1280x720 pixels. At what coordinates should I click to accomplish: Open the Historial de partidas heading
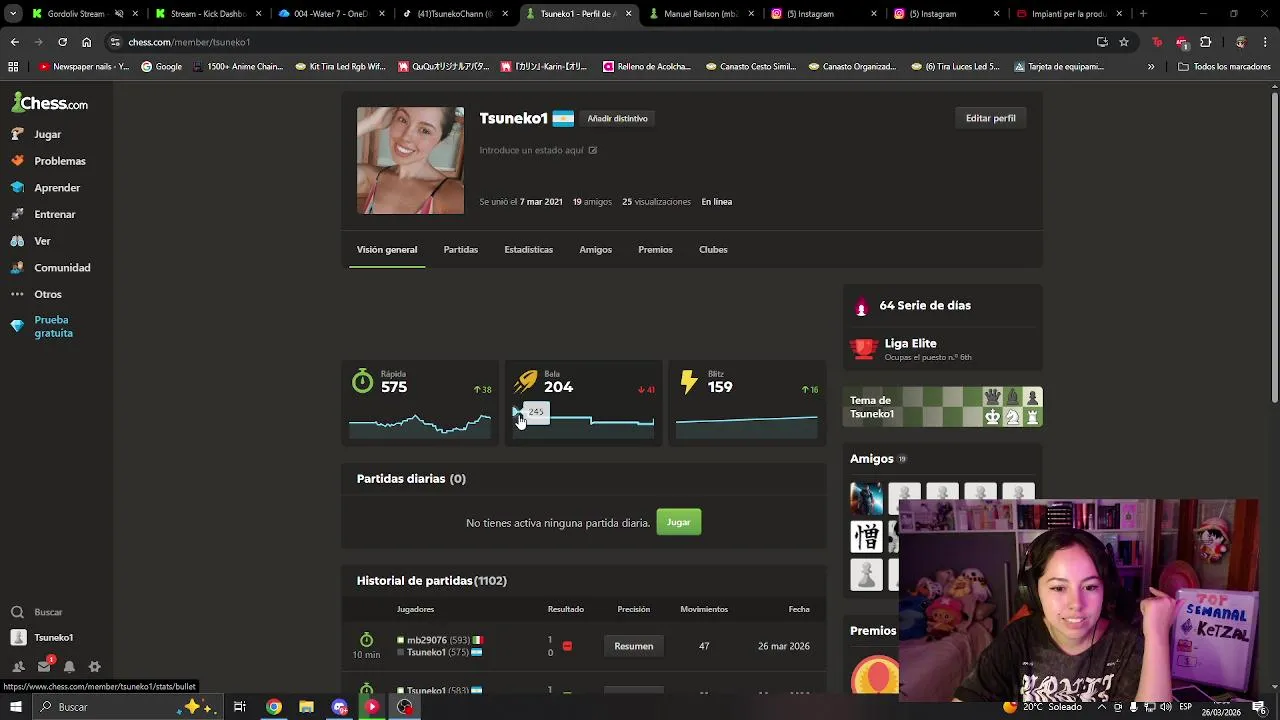pyautogui.click(x=431, y=581)
